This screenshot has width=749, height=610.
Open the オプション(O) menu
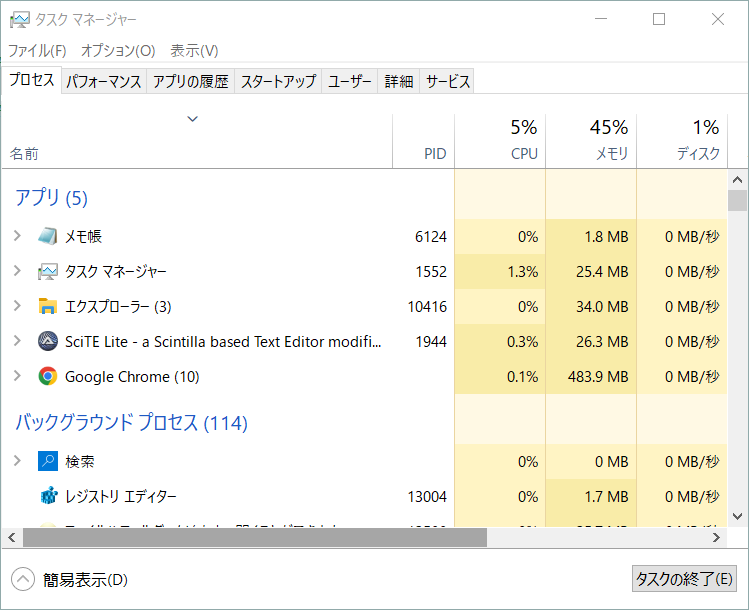pyautogui.click(x=118, y=50)
